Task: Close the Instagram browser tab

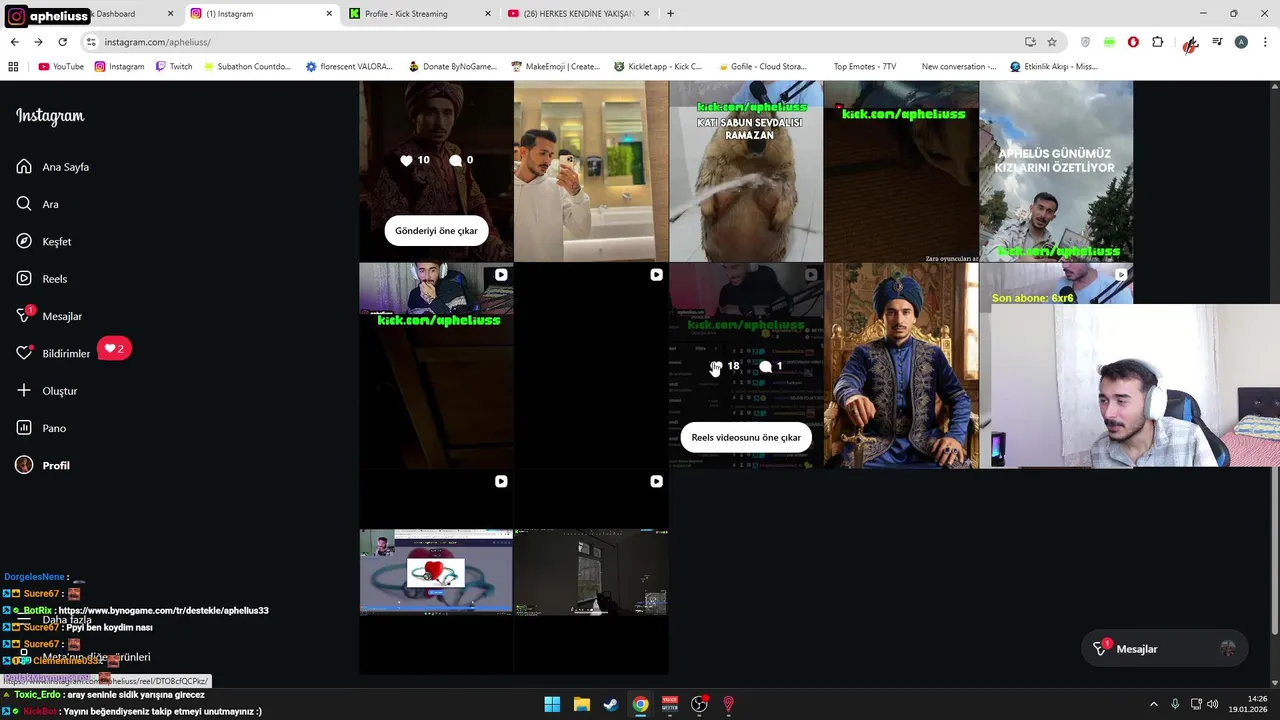Action: pos(329,14)
